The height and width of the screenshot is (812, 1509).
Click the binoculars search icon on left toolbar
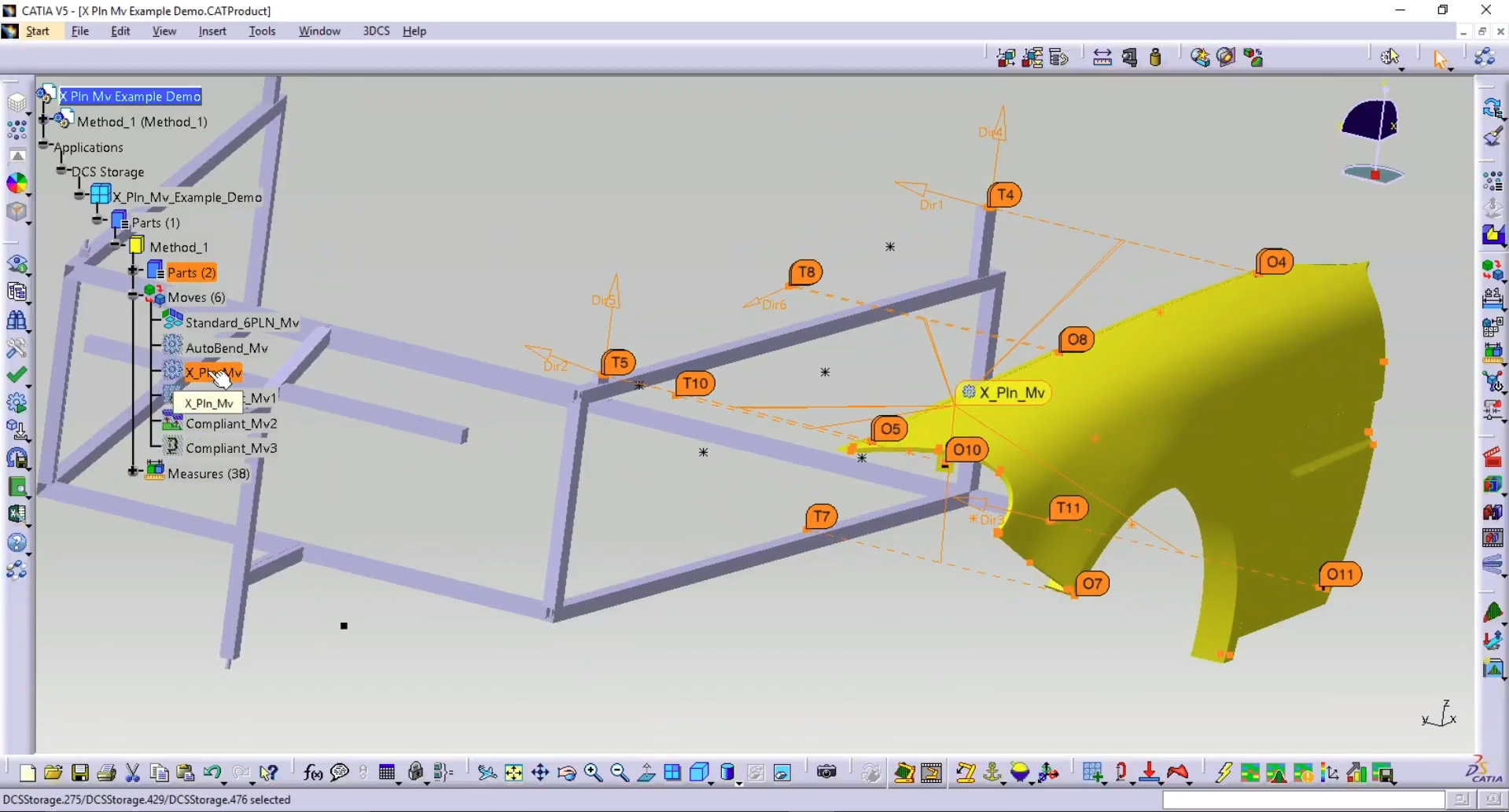click(17, 320)
